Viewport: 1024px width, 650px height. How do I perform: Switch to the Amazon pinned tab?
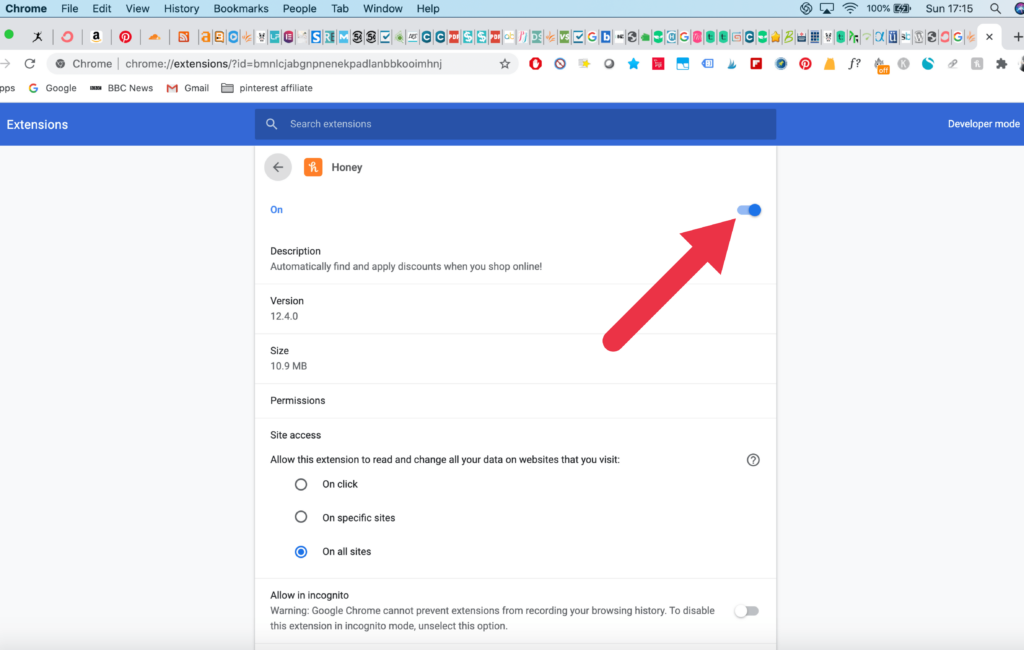click(x=96, y=37)
